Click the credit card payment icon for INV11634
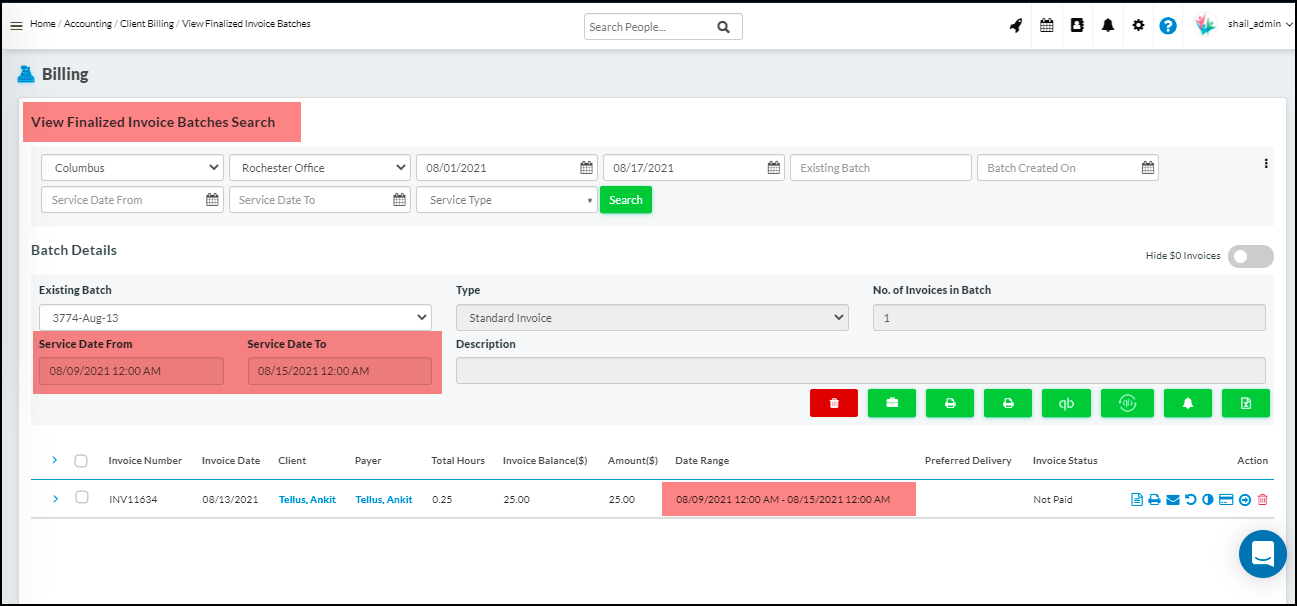The image size is (1297, 606). point(1226,500)
